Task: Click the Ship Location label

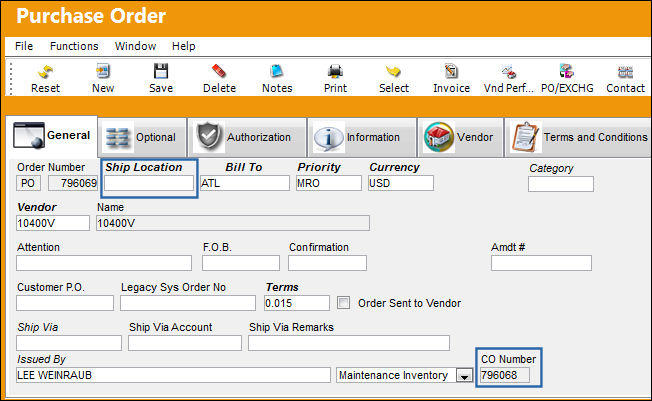Action: (x=143, y=167)
